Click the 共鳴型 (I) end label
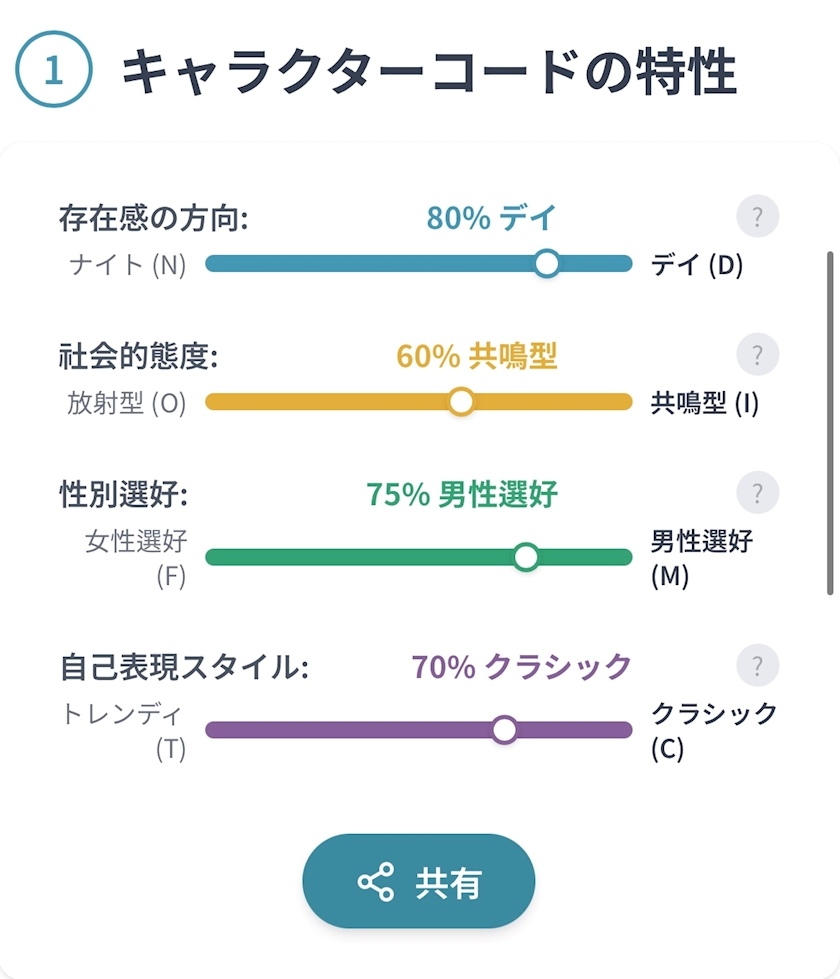This screenshot has width=840, height=979. click(x=705, y=404)
